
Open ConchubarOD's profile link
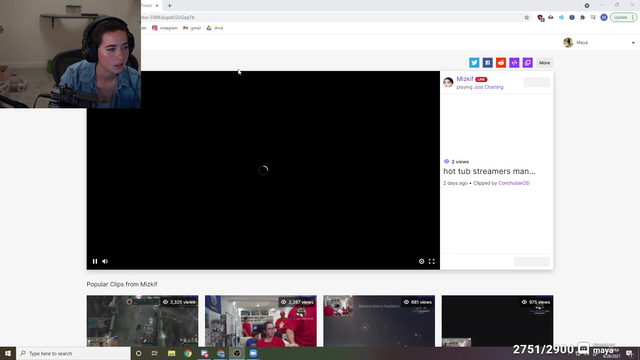click(514, 183)
